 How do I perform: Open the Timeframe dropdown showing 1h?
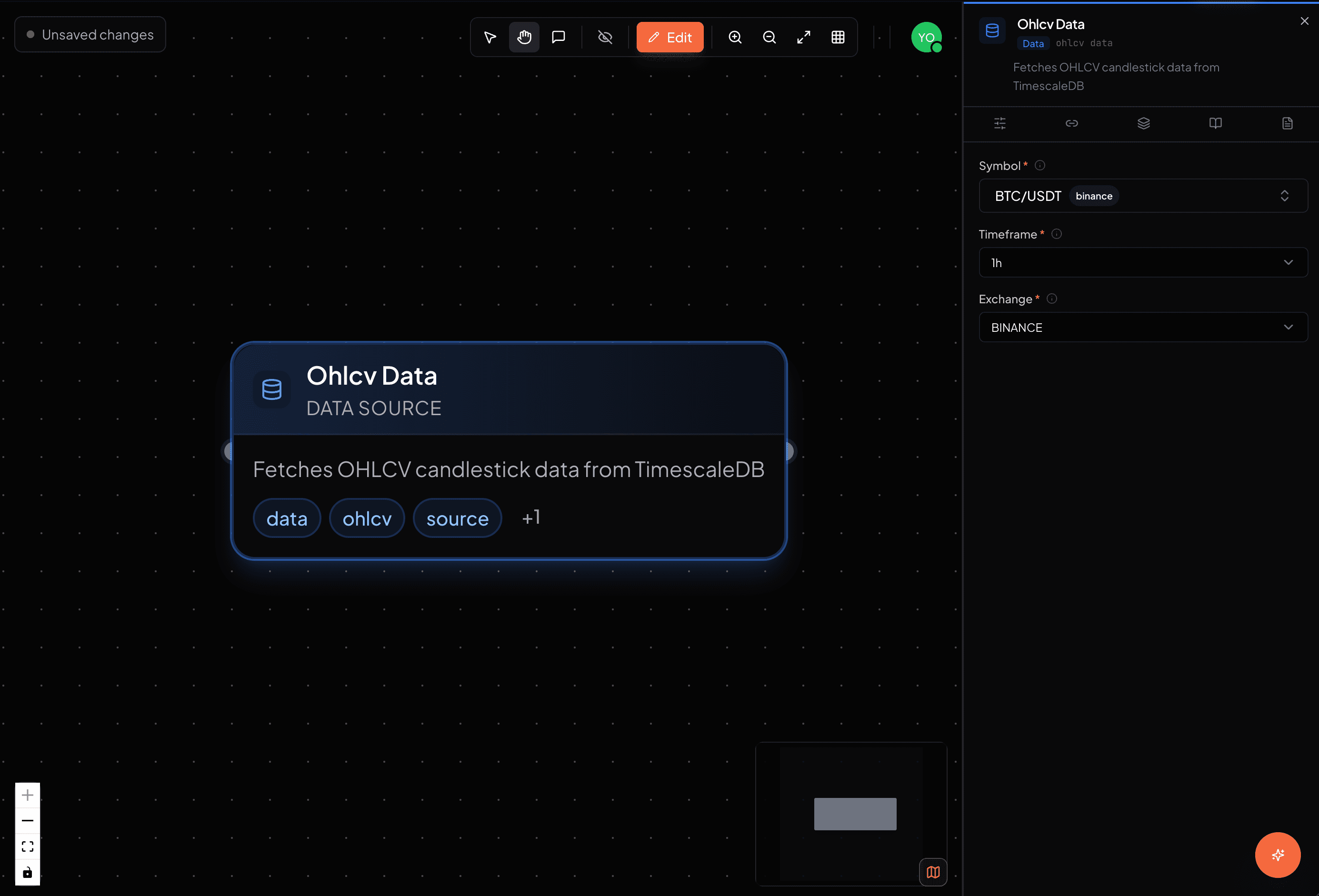tap(1142, 262)
